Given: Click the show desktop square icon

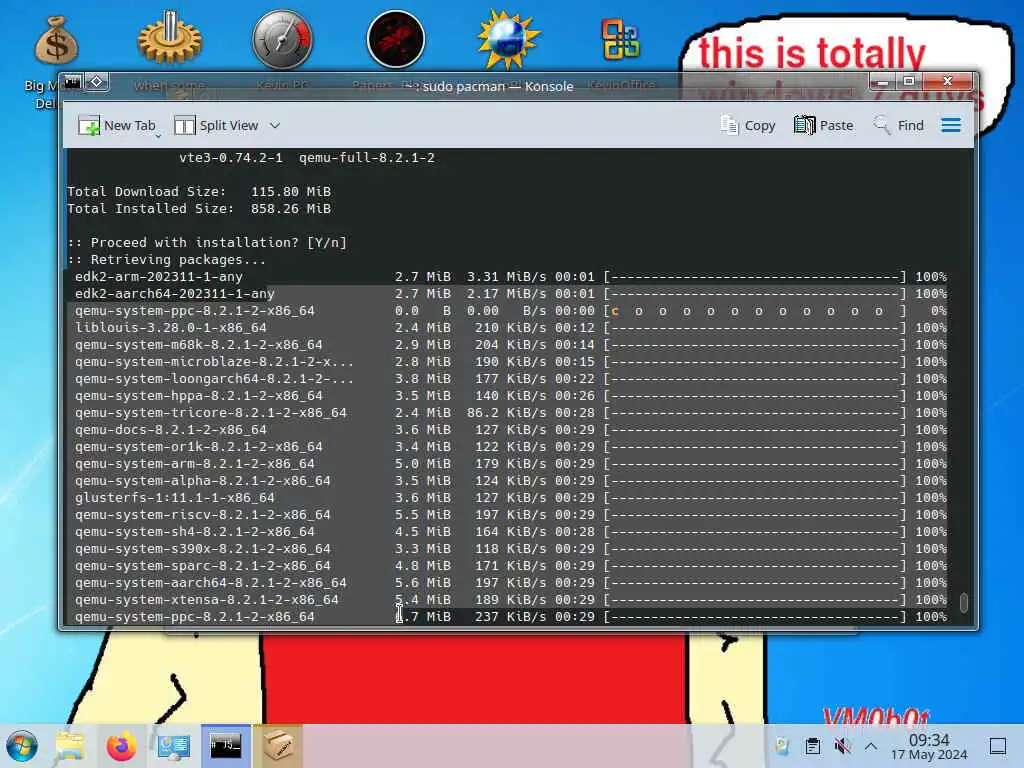Looking at the screenshot, I should coord(998,746).
